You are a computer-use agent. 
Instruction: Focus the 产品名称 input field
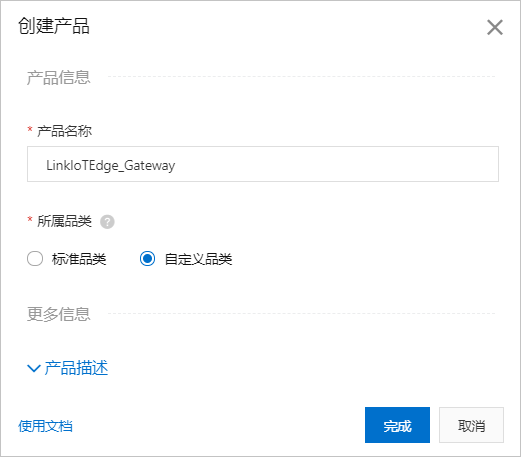click(x=263, y=164)
